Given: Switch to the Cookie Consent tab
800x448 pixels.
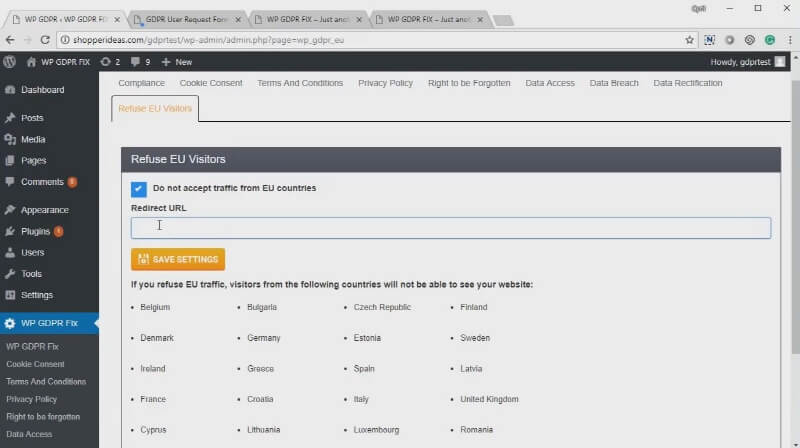Looking at the screenshot, I should (x=211, y=83).
